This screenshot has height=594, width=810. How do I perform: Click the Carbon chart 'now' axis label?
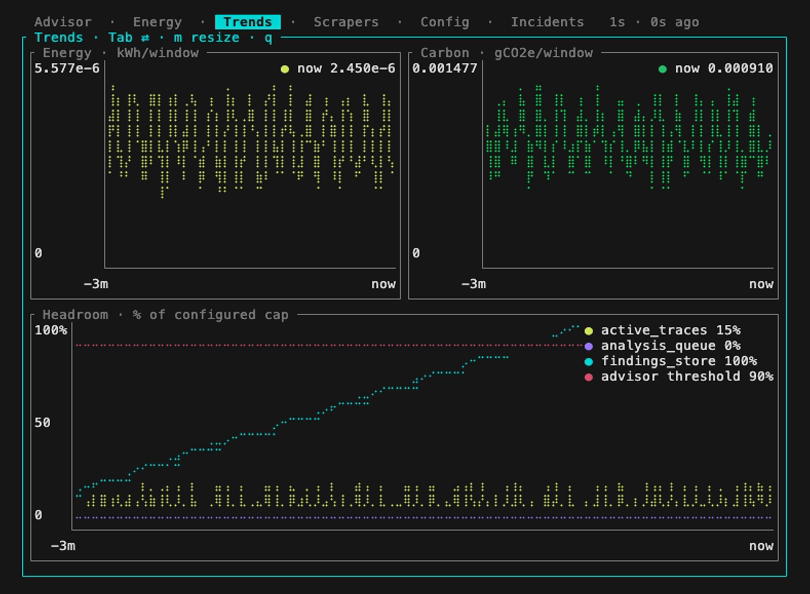(761, 284)
